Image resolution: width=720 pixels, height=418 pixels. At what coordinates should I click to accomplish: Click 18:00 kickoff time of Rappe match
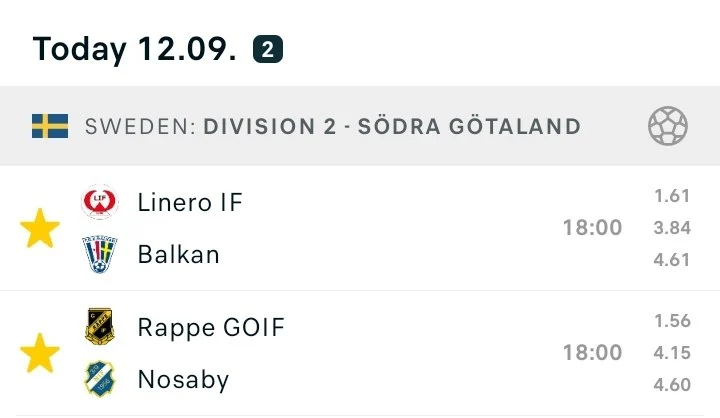[592, 353]
